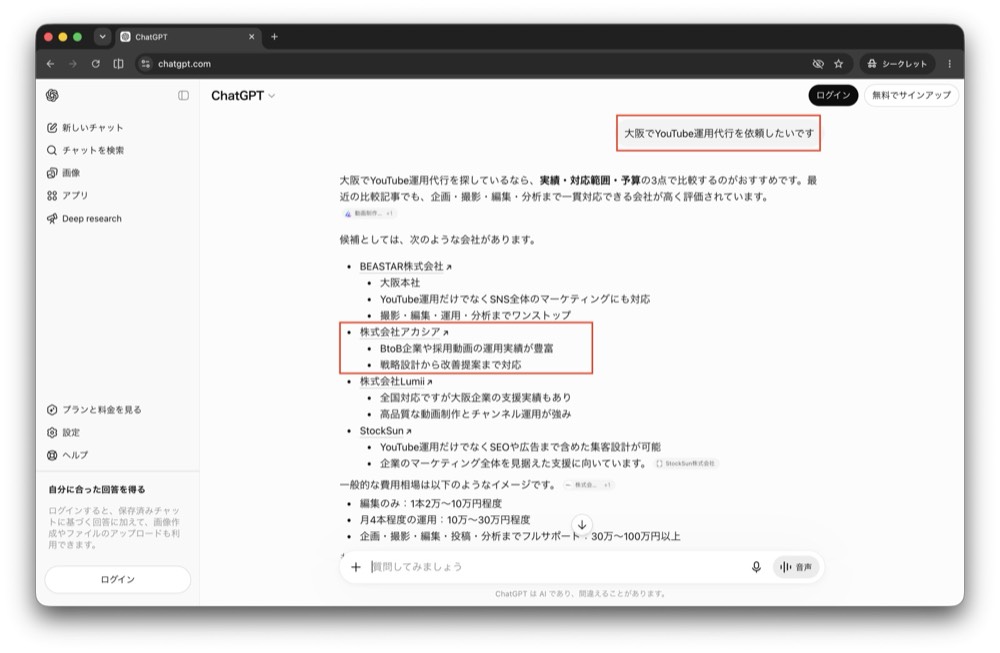Image resolution: width=1000 pixels, height=653 pixels.
Task: Click the sidebar ログイン button at bottom
Action: pyautogui.click(x=117, y=579)
